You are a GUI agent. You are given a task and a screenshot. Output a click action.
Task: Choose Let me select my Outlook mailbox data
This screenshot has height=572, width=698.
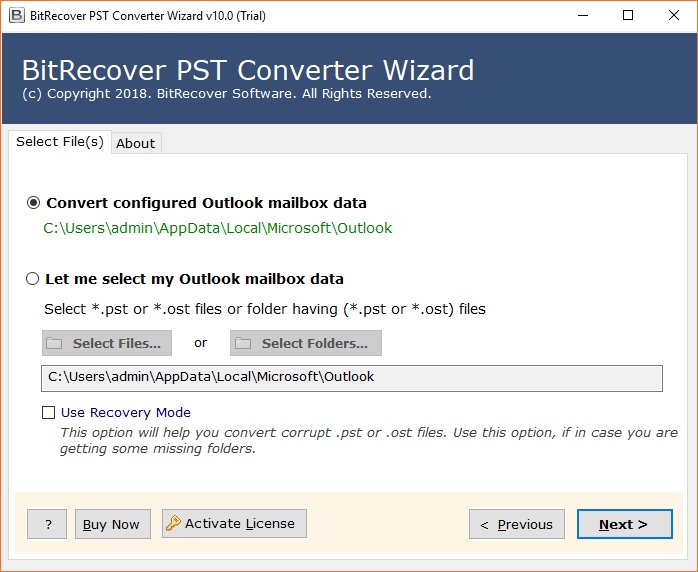[x=34, y=279]
